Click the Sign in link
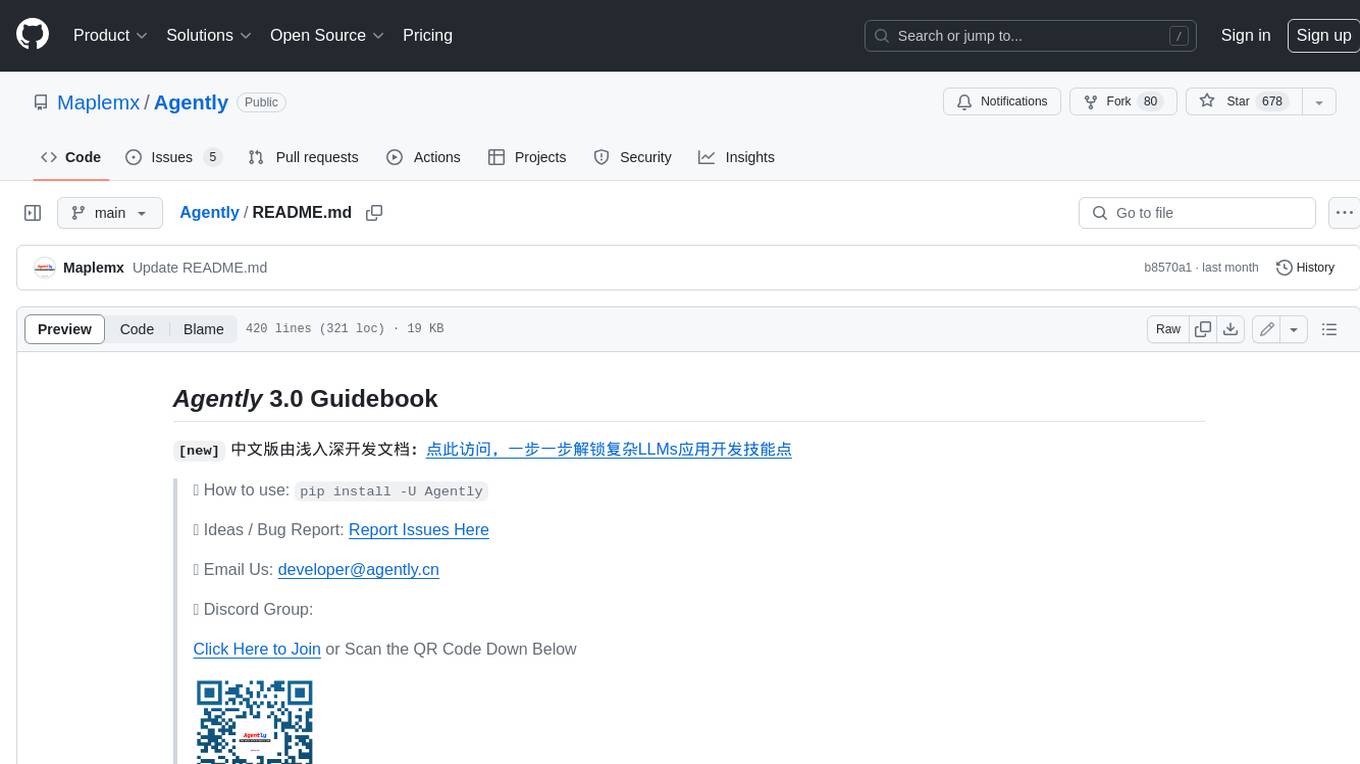The image size is (1360, 764). [x=1245, y=35]
